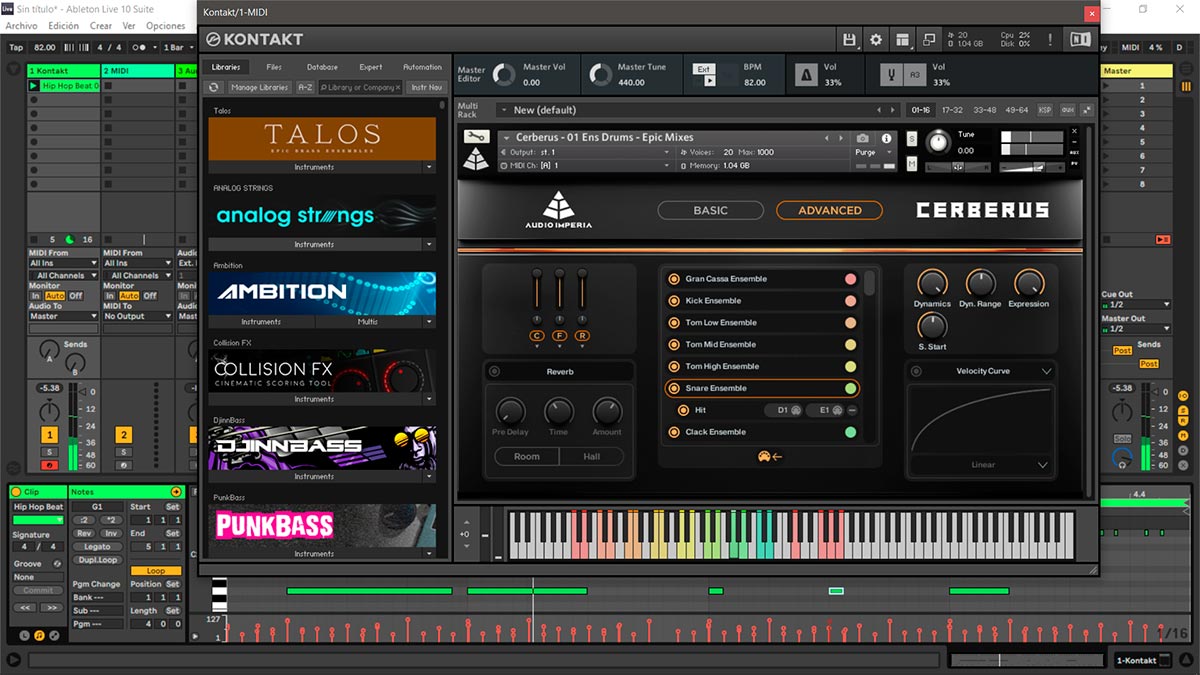Click the Ext sync play button
Image resolution: width=1200 pixels, height=675 pixels.
708,81
